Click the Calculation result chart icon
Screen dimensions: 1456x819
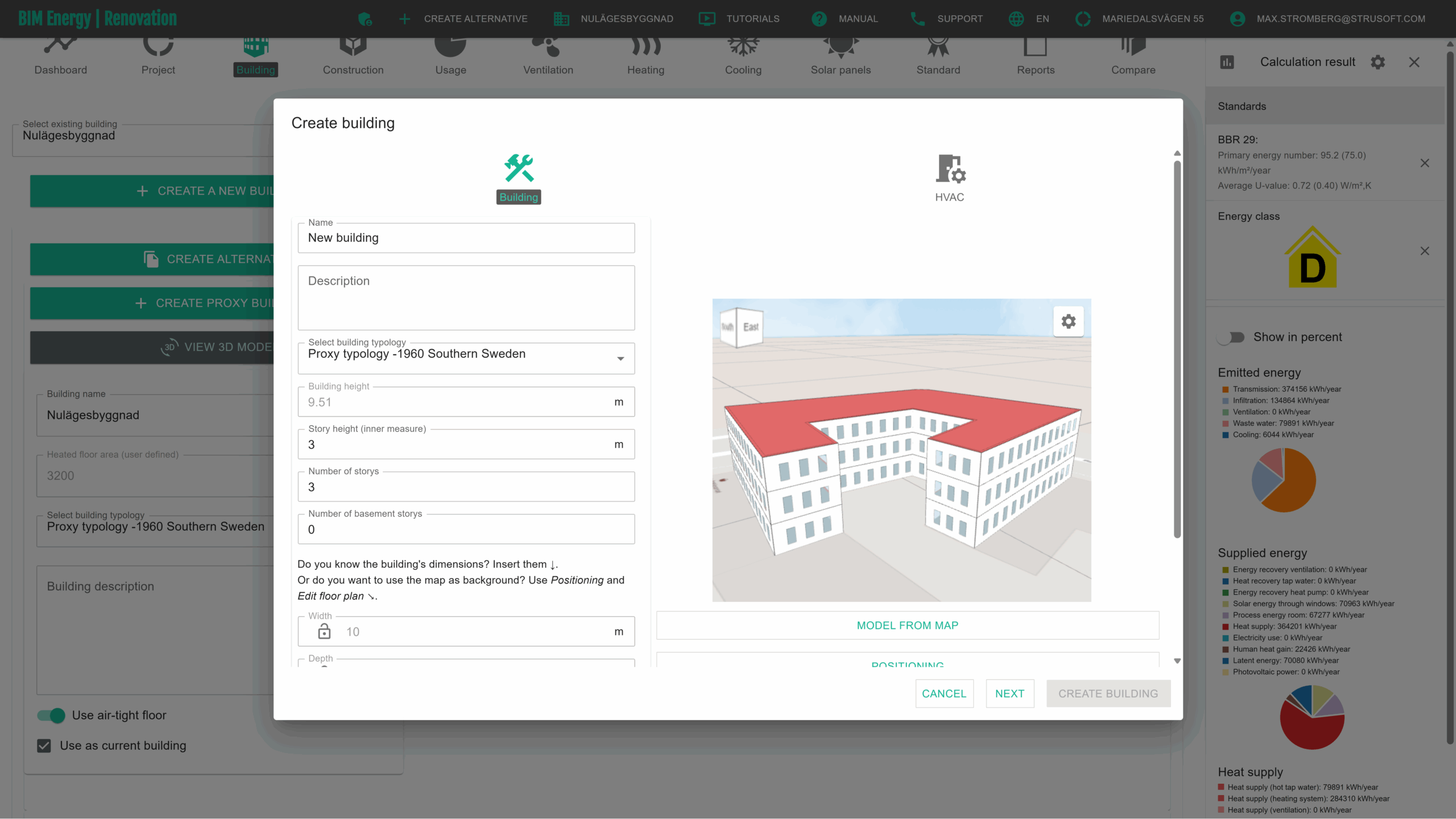[1227, 62]
